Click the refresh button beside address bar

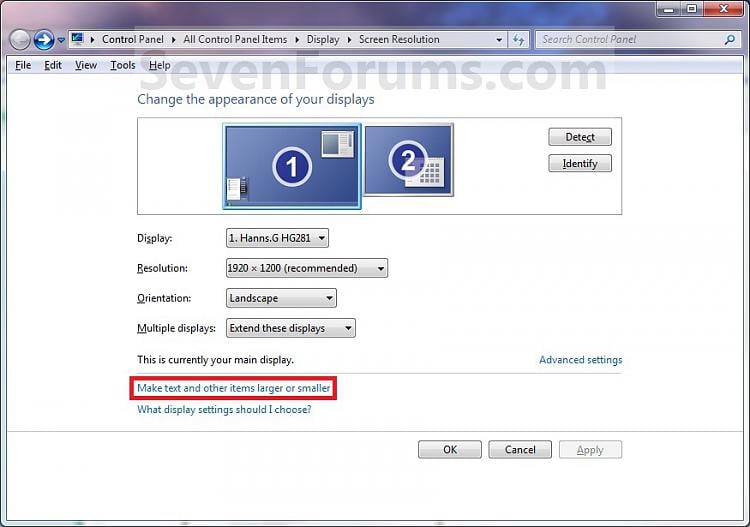[x=518, y=40]
